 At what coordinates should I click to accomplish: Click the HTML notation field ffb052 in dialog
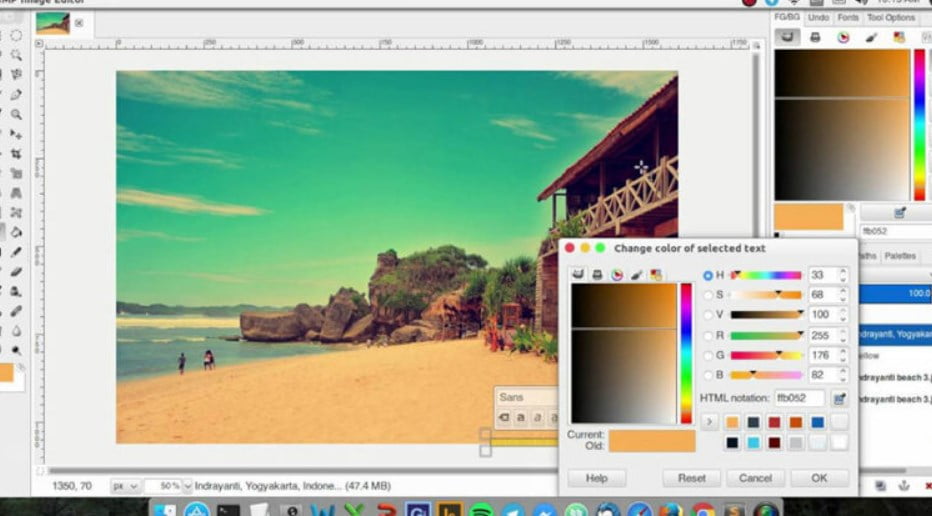click(x=800, y=399)
